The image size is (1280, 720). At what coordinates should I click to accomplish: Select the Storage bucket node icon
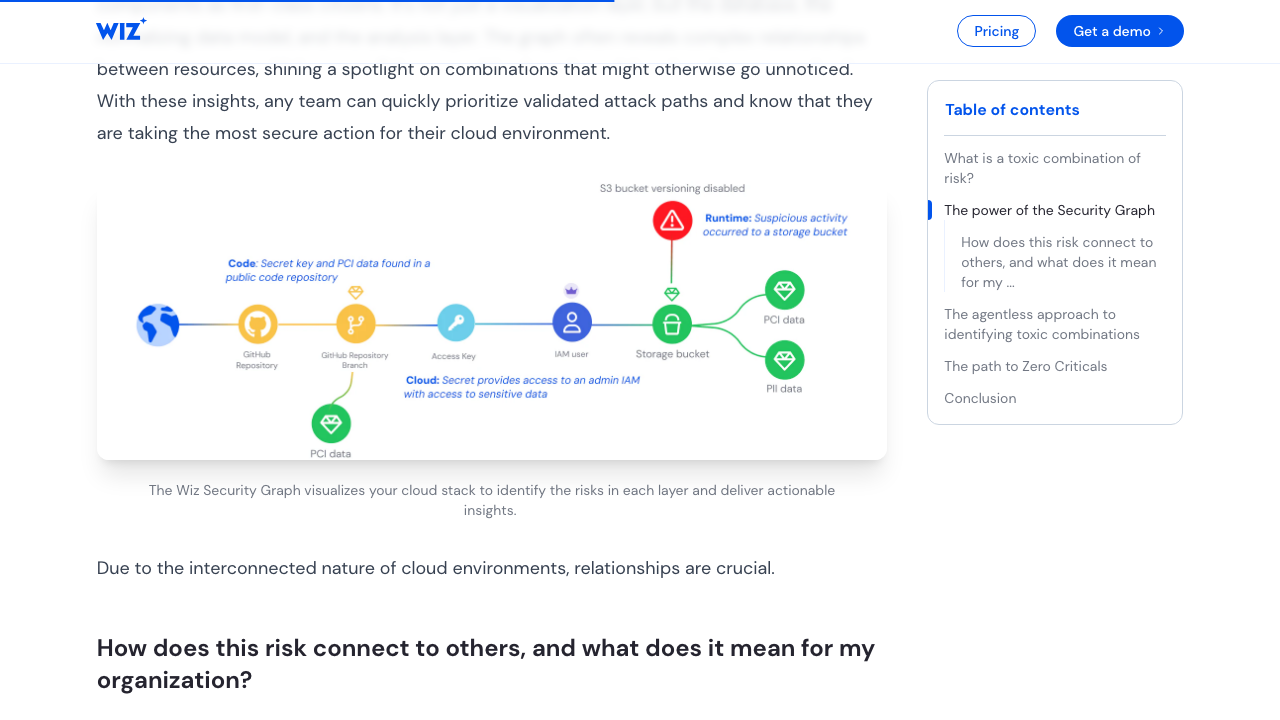point(672,324)
